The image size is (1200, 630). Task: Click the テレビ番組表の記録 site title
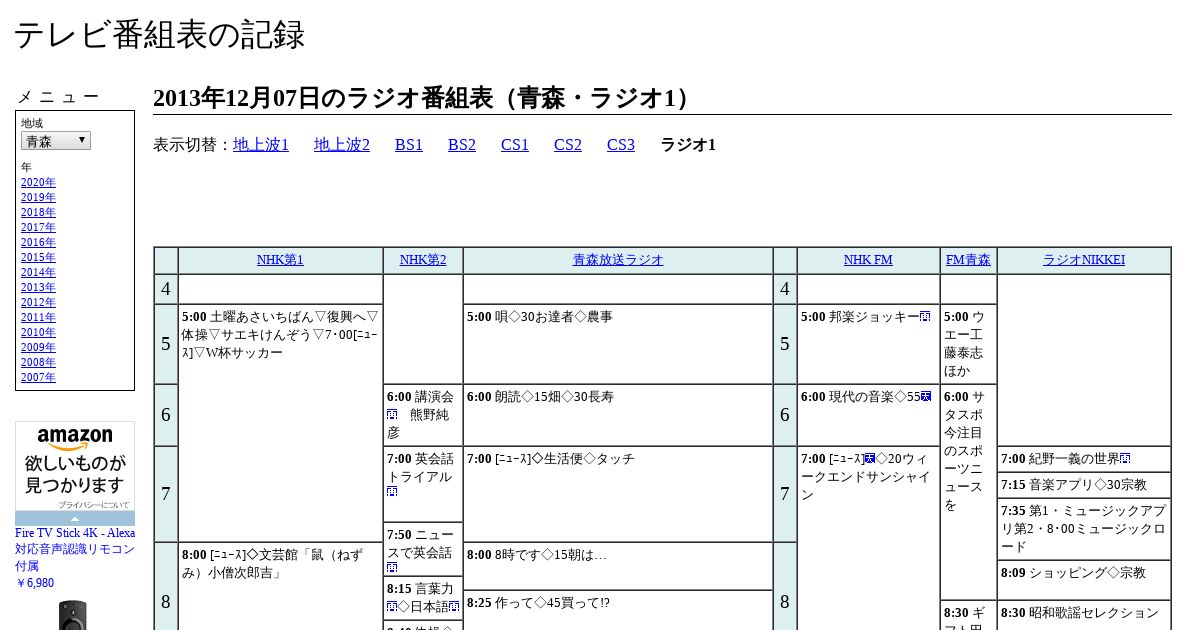(159, 35)
